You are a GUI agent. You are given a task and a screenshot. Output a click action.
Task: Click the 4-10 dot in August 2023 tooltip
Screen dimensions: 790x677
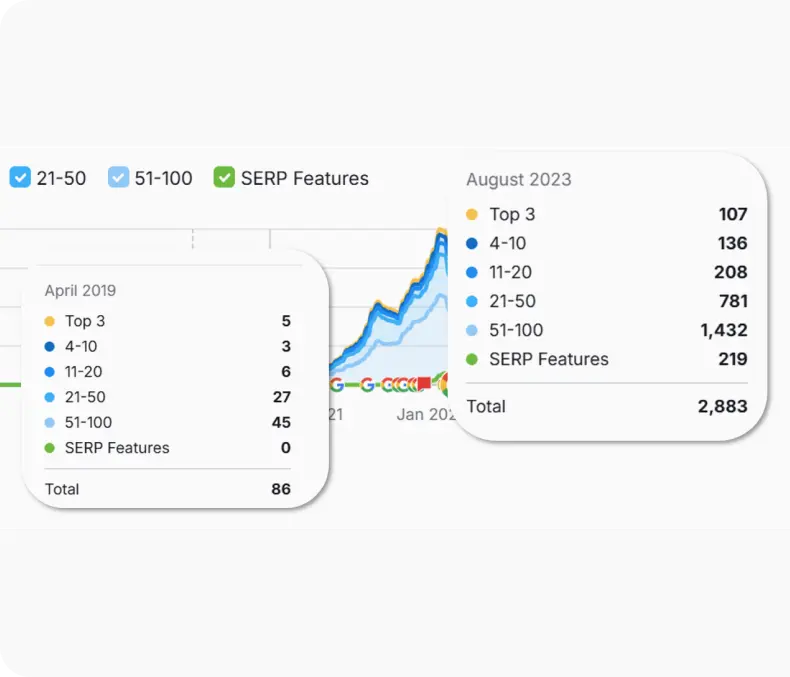click(472, 243)
